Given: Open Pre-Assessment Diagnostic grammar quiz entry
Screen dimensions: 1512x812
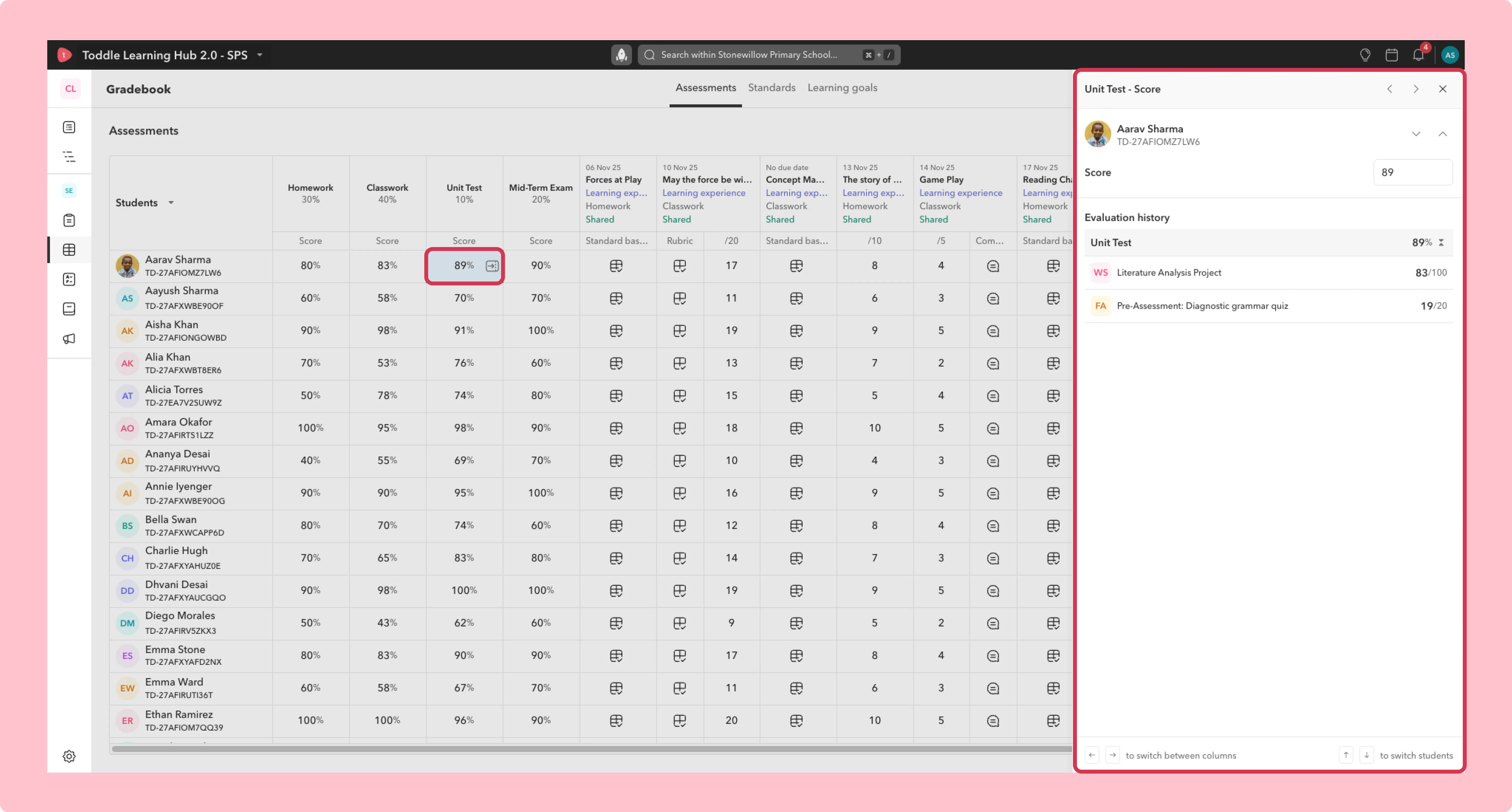Looking at the screenshot, I should pos(1268,306).
